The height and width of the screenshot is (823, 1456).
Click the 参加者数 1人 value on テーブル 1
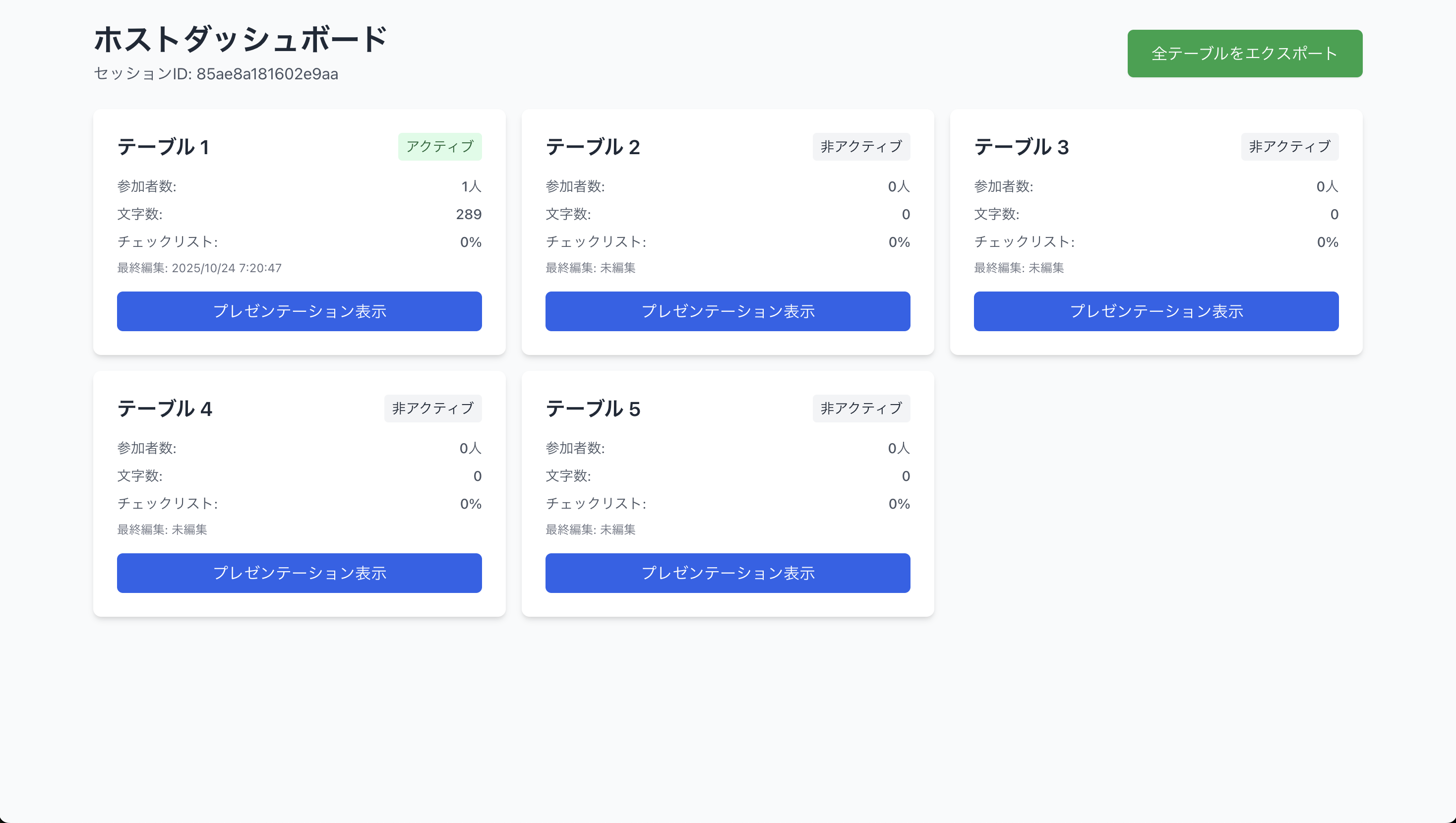click(471, 186)
